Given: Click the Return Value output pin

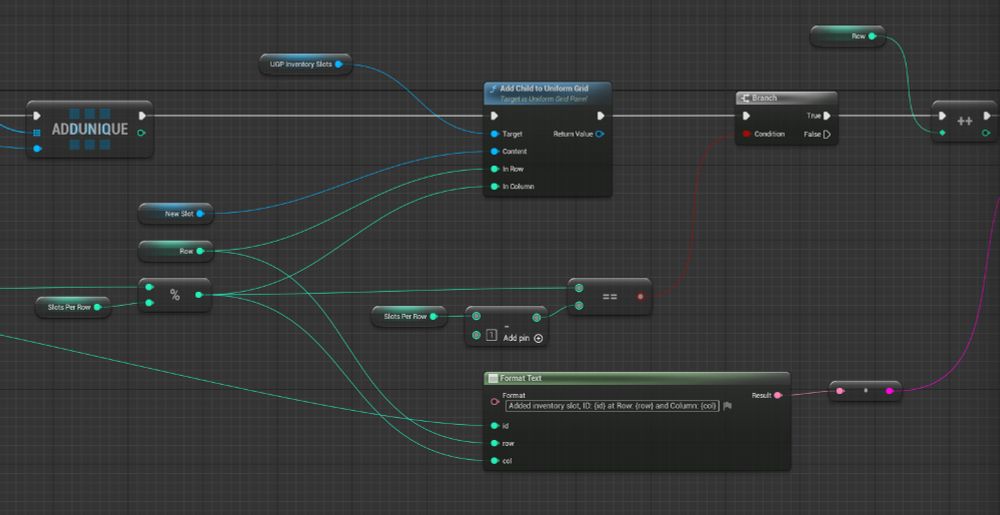Looking at the screenshot, I should (600, 134).
